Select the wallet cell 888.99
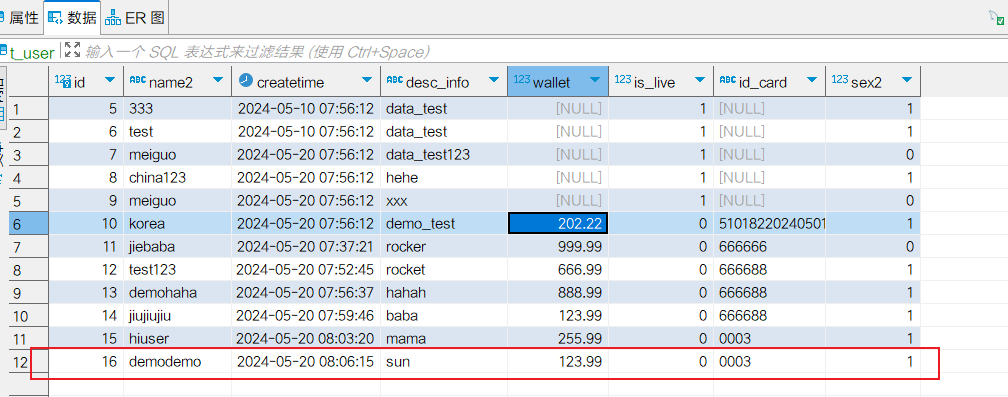Image resolution: width=1008 pixels, height=397 pixels. click(x=557, y=293)
